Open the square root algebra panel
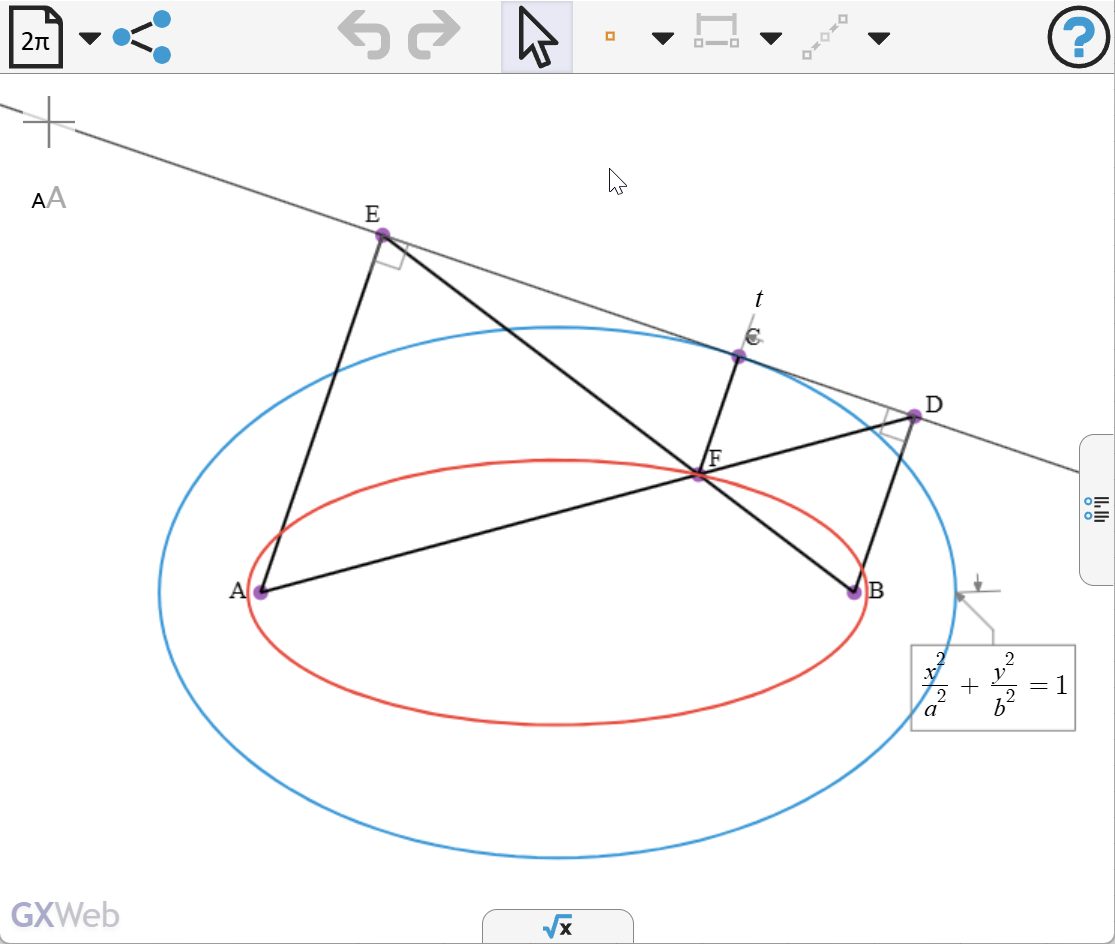Image resolution: width=1115 pixels, height=944 pixels. tap(558, 926)
